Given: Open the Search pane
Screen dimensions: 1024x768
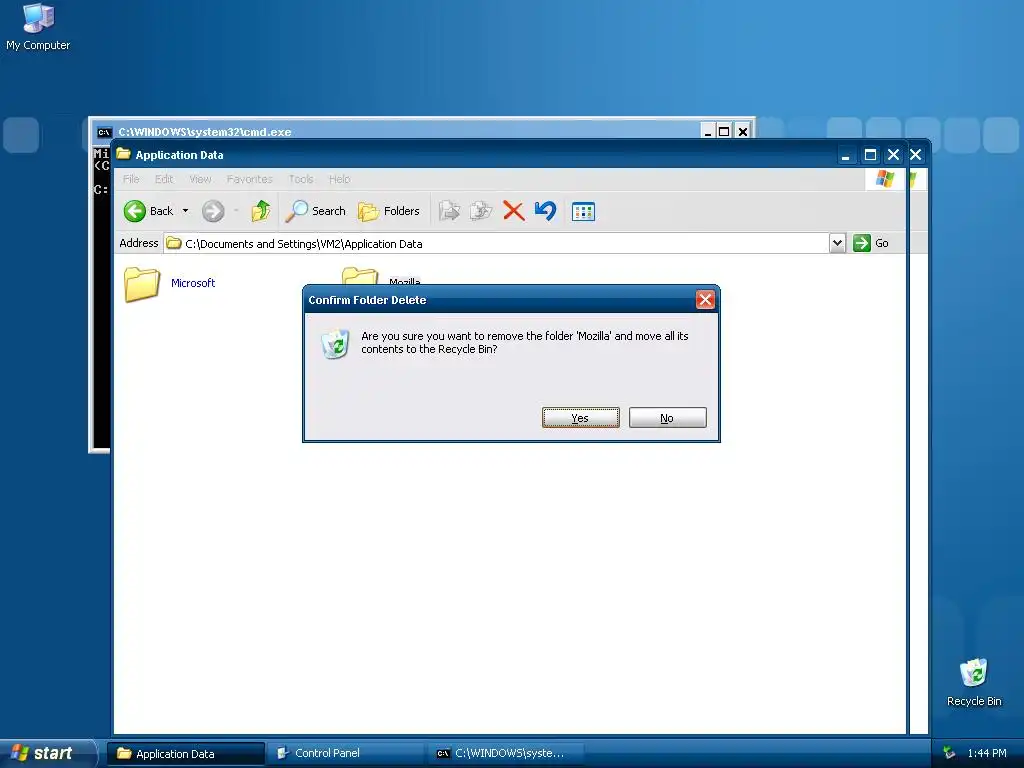Looking at the screenshot, I should [x=315, y=211].
